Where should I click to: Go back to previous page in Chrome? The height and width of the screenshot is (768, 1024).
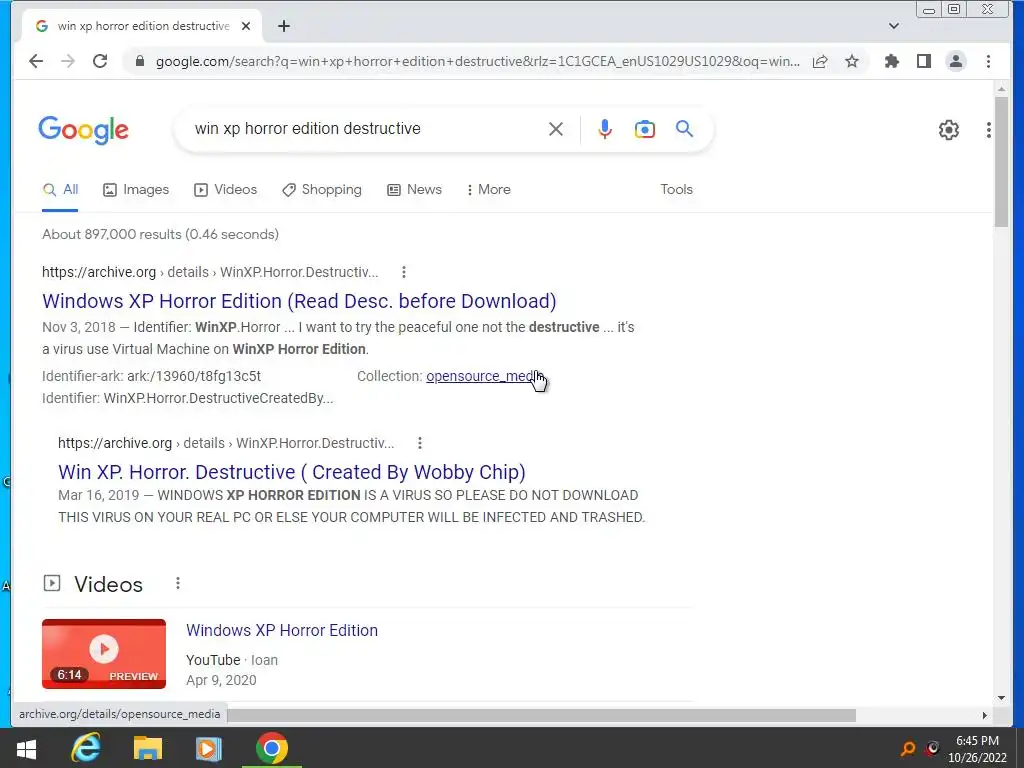coord(36,61)
